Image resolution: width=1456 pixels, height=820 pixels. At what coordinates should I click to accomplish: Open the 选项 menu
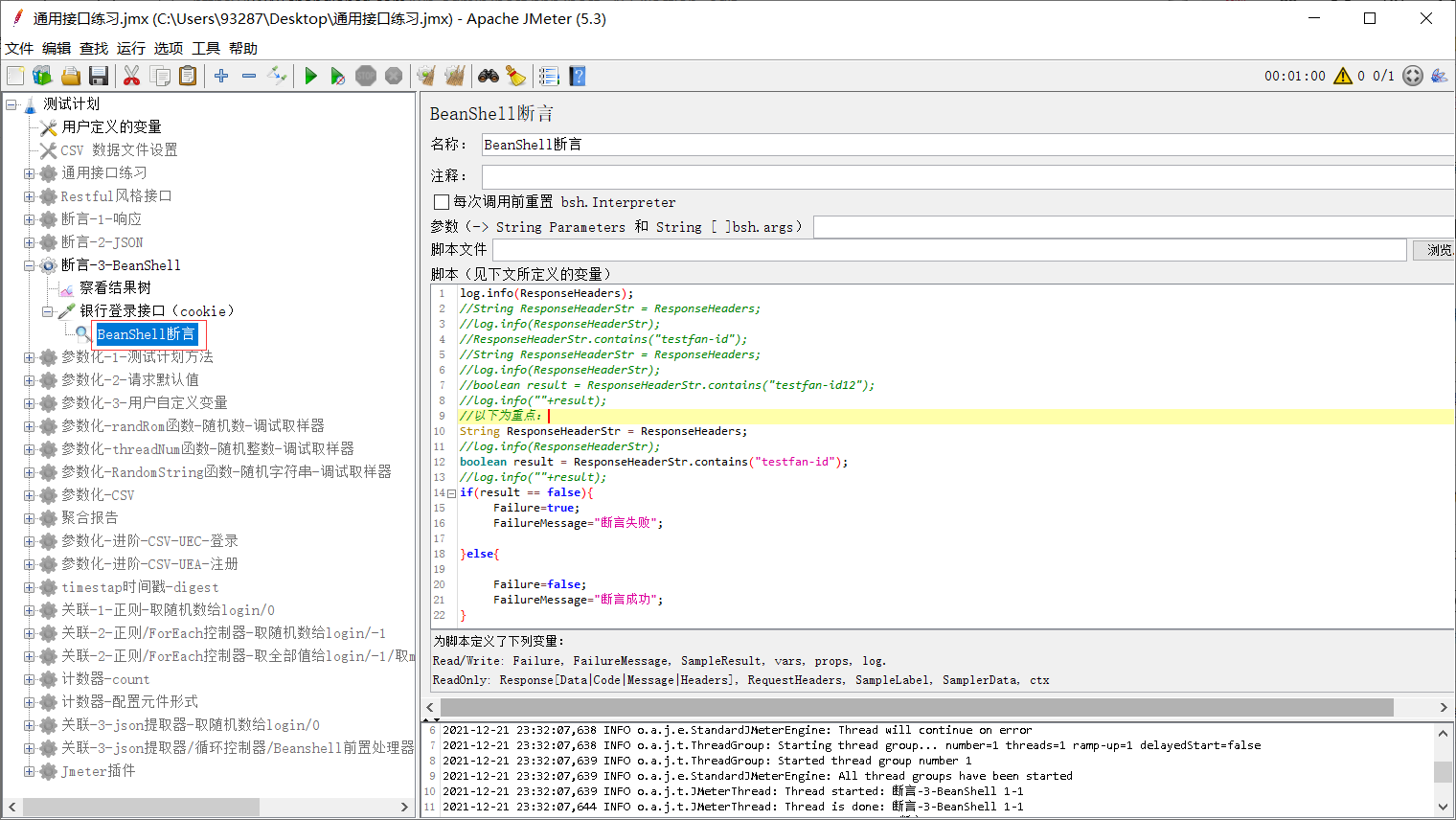click(x=169, y=48)
